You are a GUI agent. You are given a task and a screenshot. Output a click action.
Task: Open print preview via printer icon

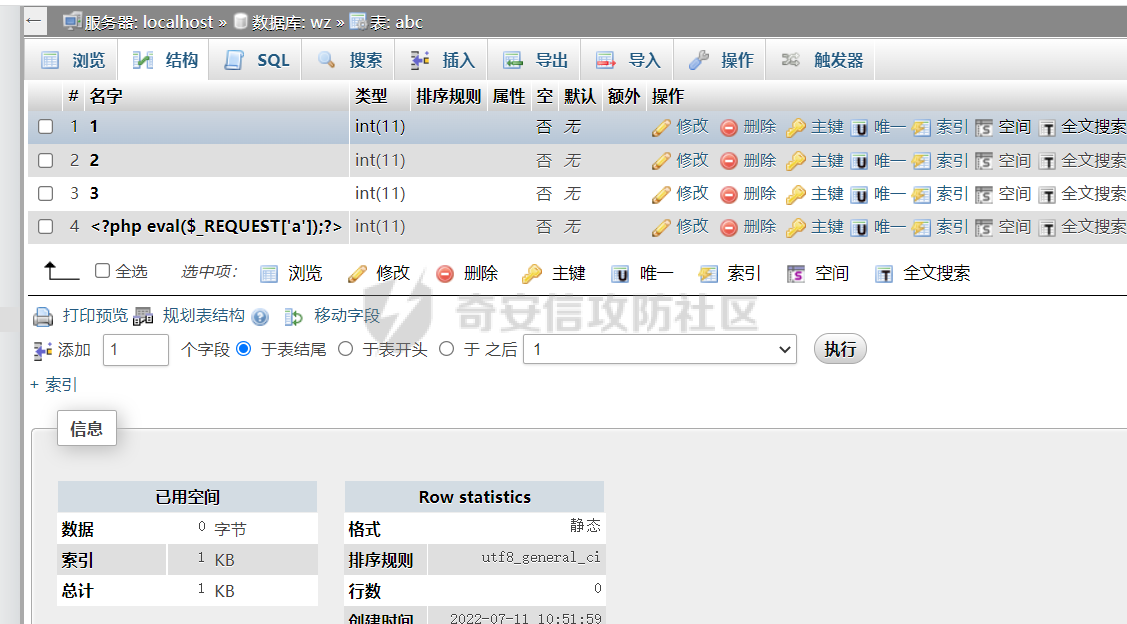pos(43,317)
